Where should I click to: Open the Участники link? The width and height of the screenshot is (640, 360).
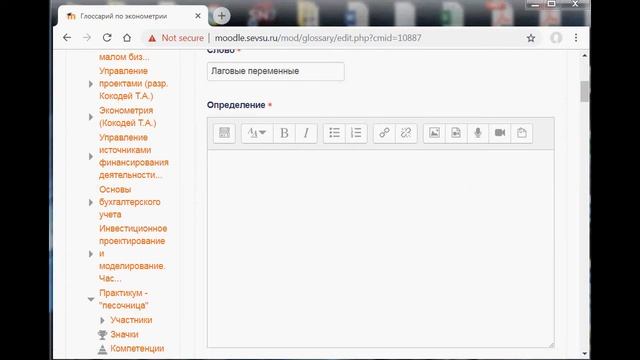[131, 320]
